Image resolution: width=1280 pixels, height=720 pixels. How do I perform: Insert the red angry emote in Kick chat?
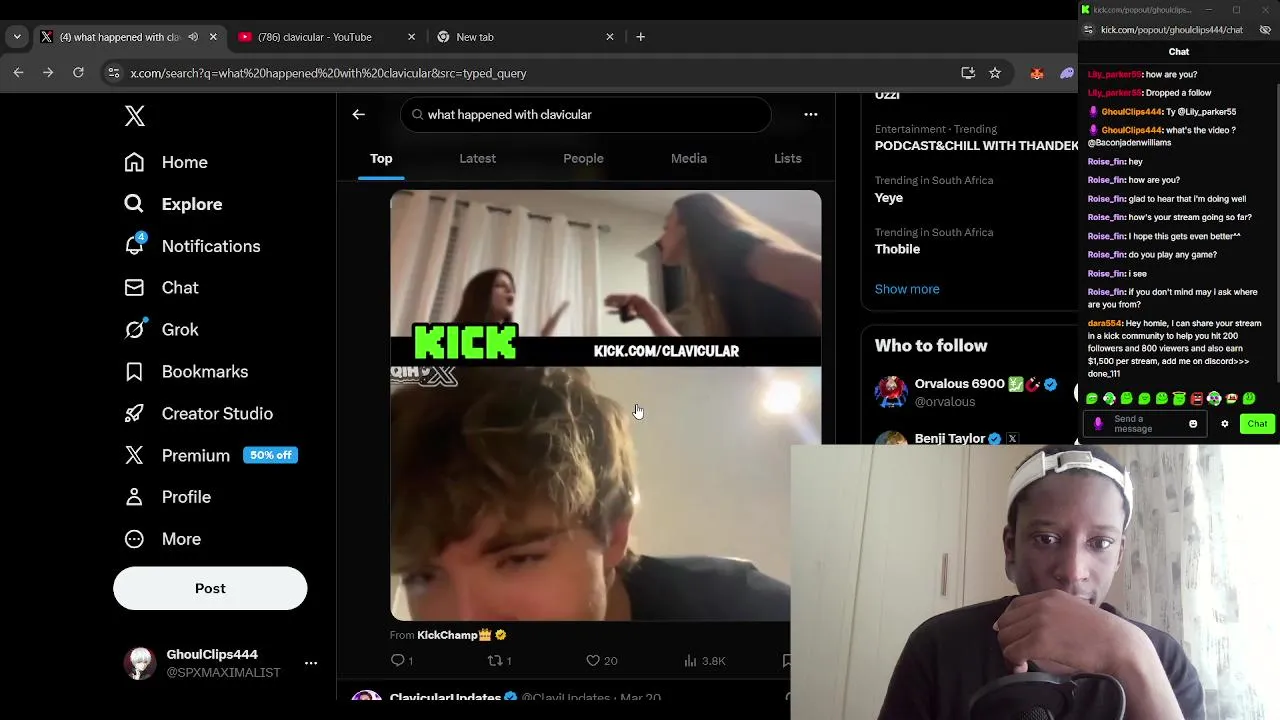1197,398
